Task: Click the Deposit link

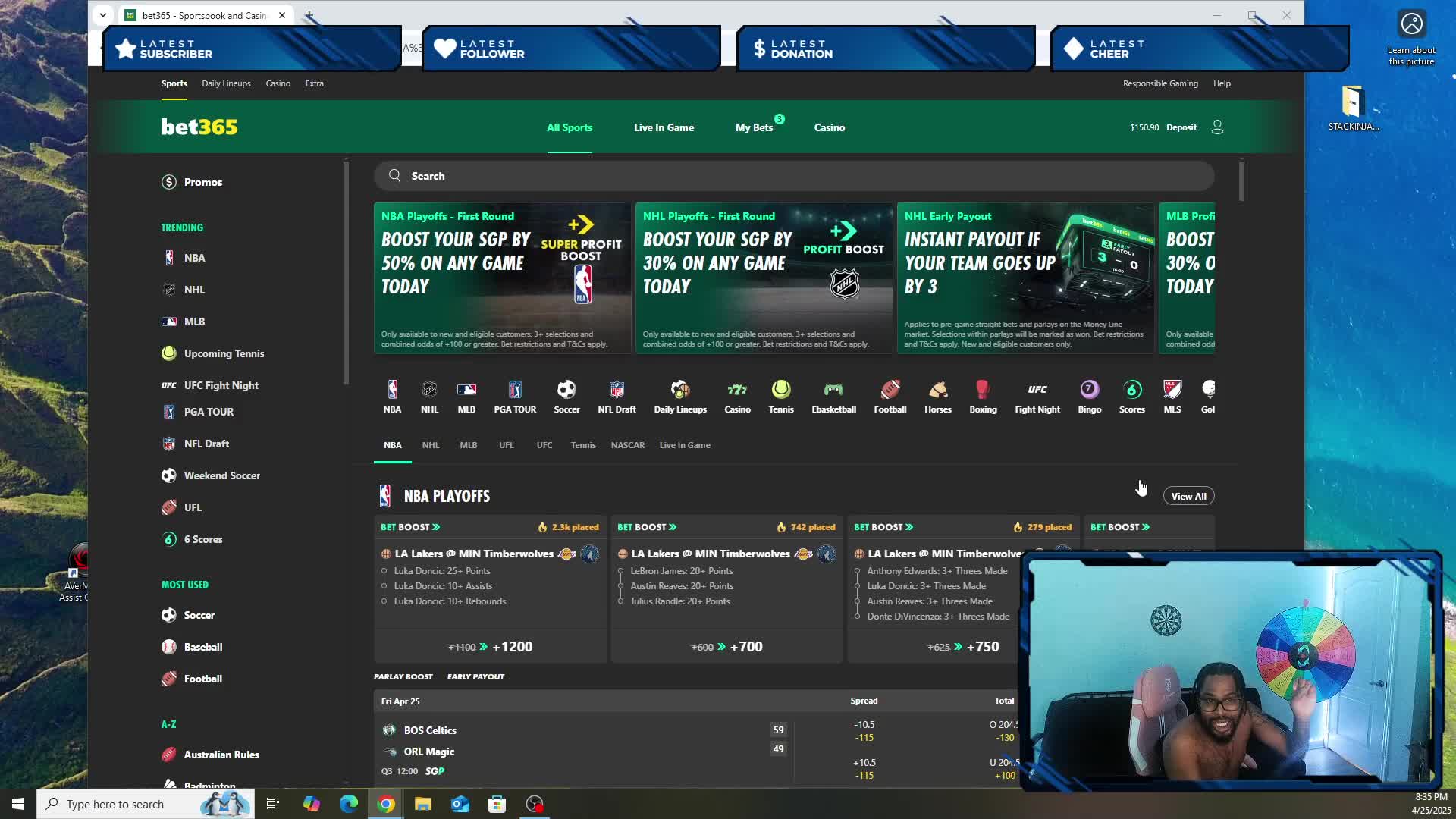Action: [1181, 127]
